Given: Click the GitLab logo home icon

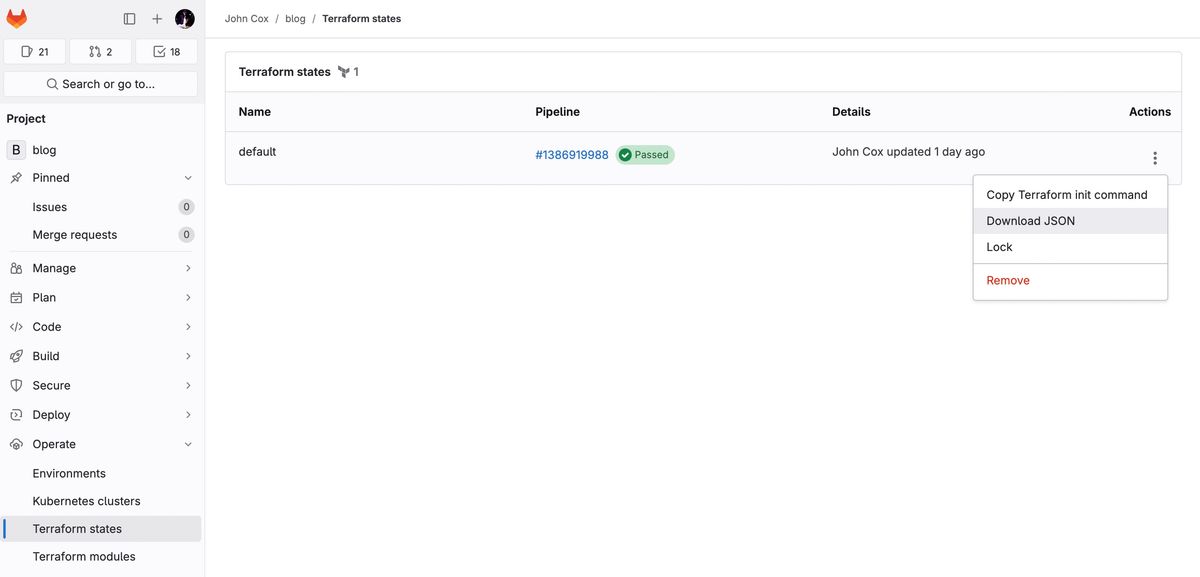Looking at the screenshot, I should 17,19.
